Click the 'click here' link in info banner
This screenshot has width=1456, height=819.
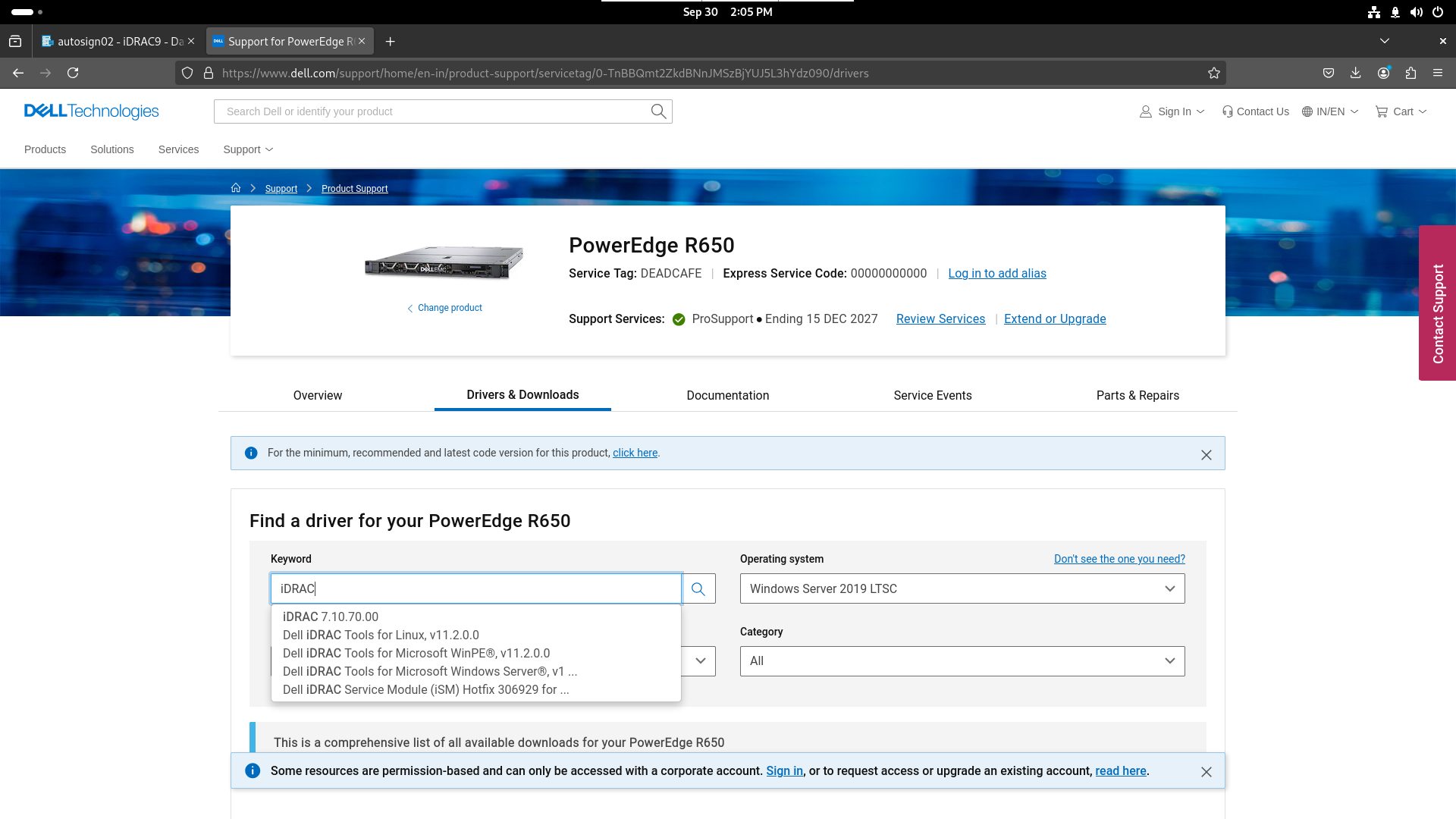pos(635,453)
